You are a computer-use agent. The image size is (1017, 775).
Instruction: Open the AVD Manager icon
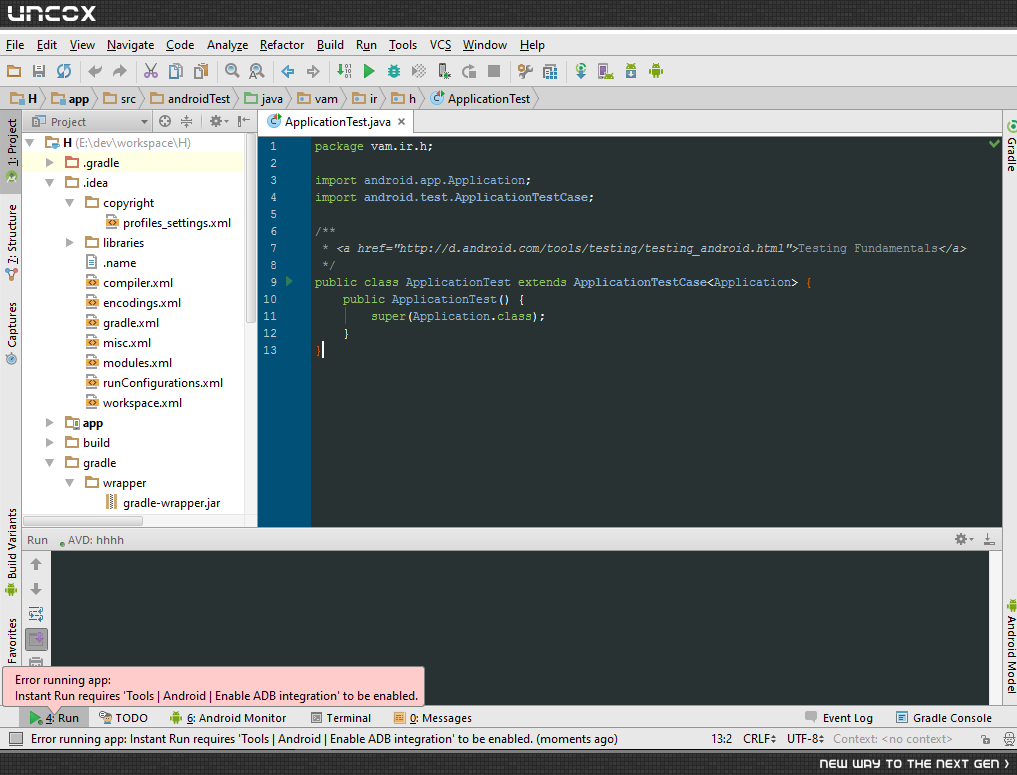[606, 71]
